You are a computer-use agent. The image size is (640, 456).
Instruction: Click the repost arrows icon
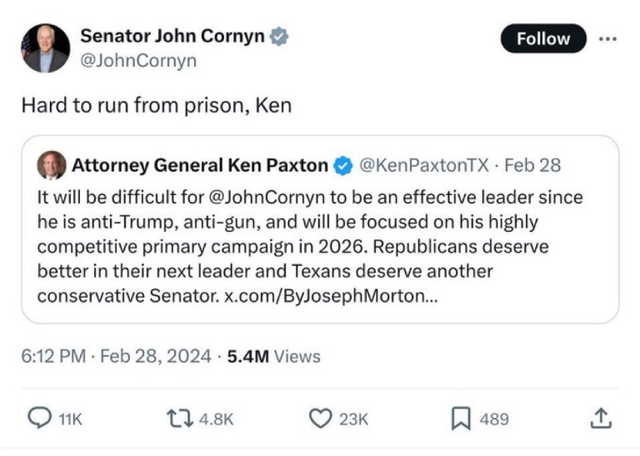pyautogui.click(x=180, y=419)
